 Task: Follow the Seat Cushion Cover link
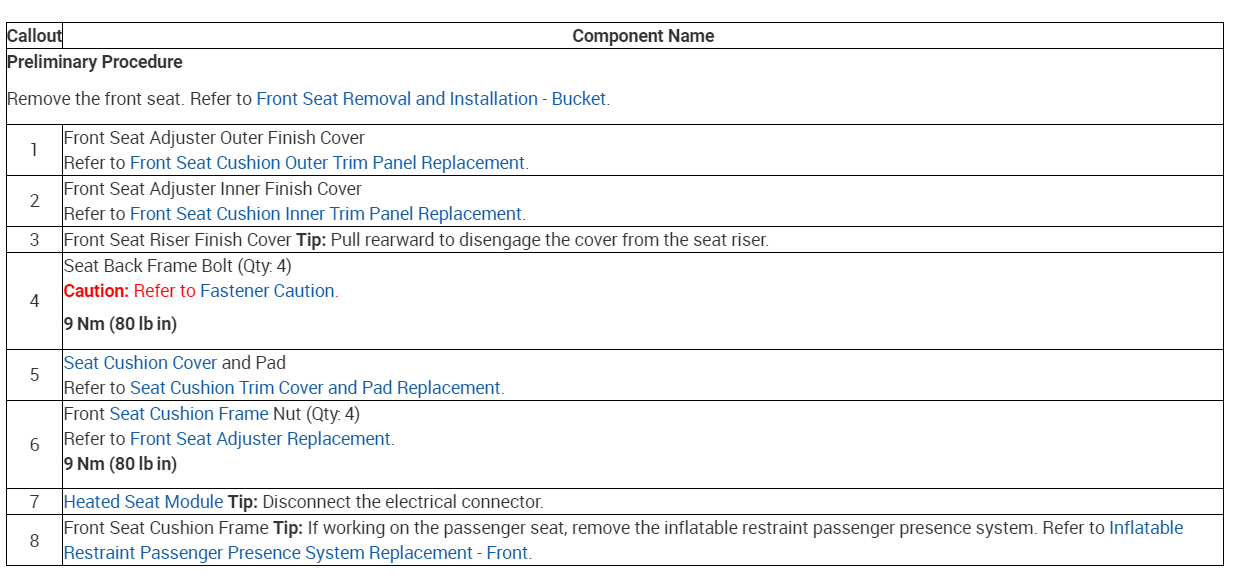coord(140,363)
